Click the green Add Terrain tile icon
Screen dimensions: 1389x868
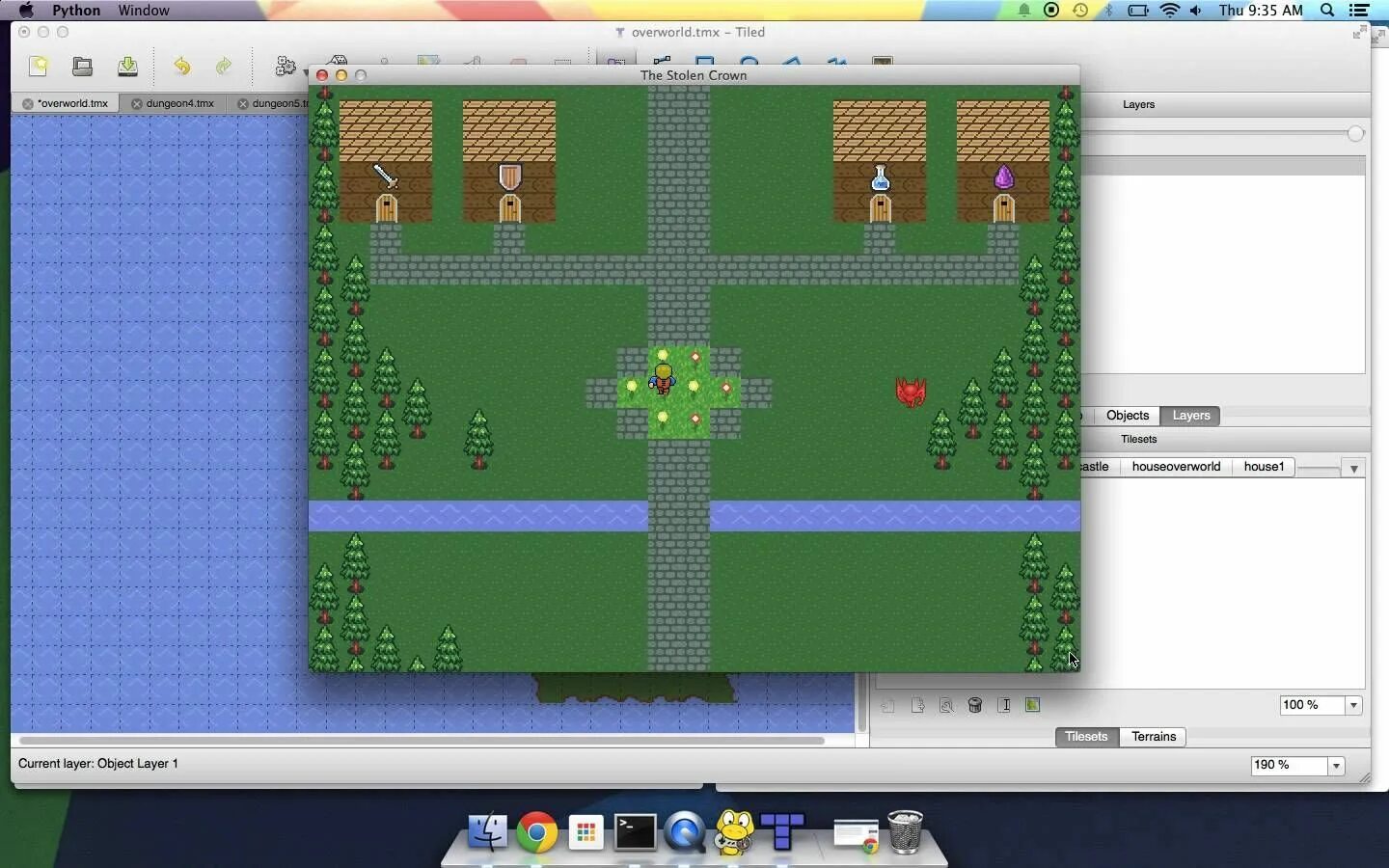pos(1033,706)
